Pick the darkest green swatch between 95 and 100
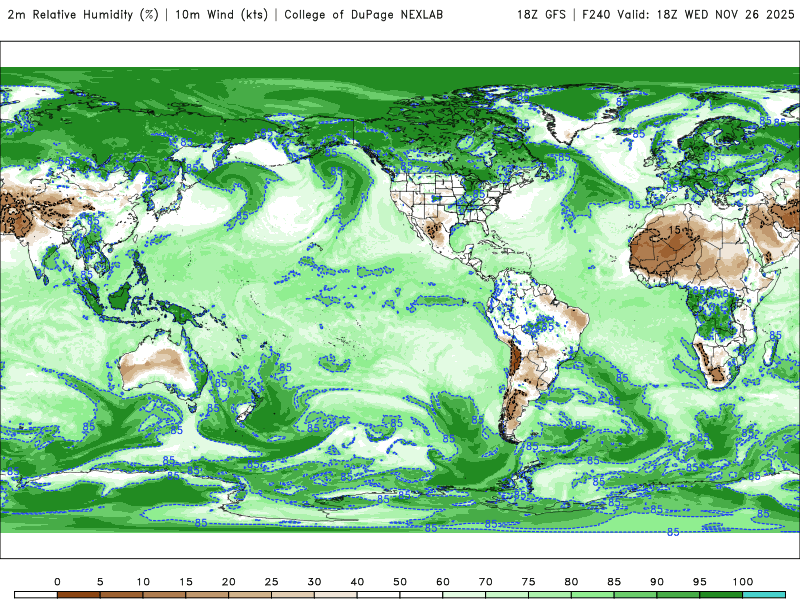Image resolution: width=800 pixels, height=600 pixels. pos(721,595)
